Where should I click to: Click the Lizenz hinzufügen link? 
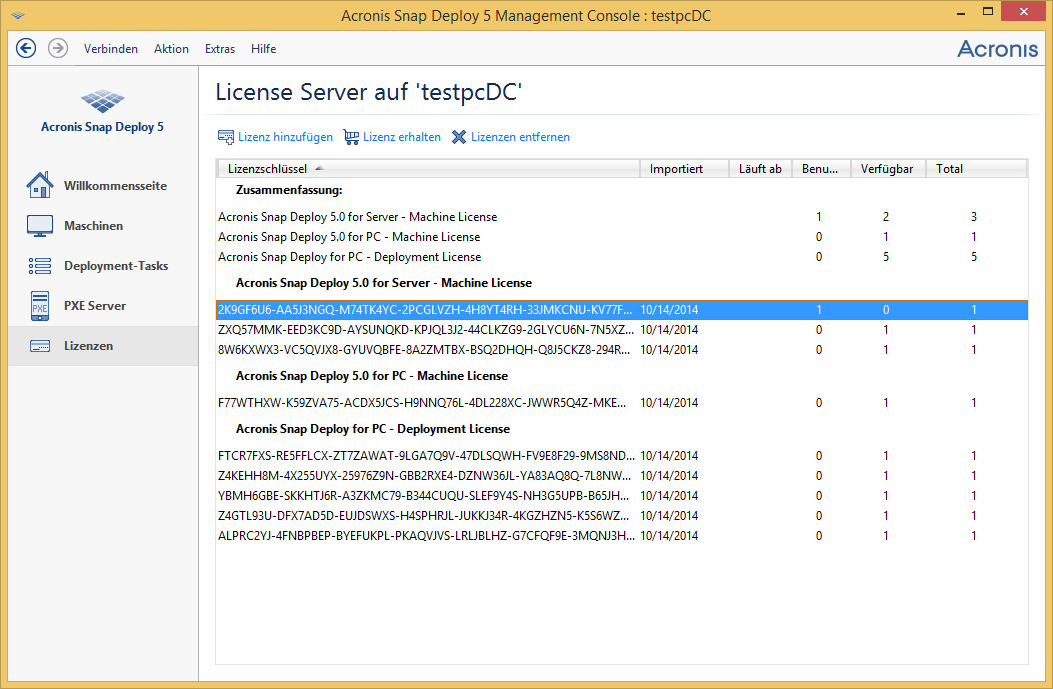pyautogui.click(x=285, y=137)
